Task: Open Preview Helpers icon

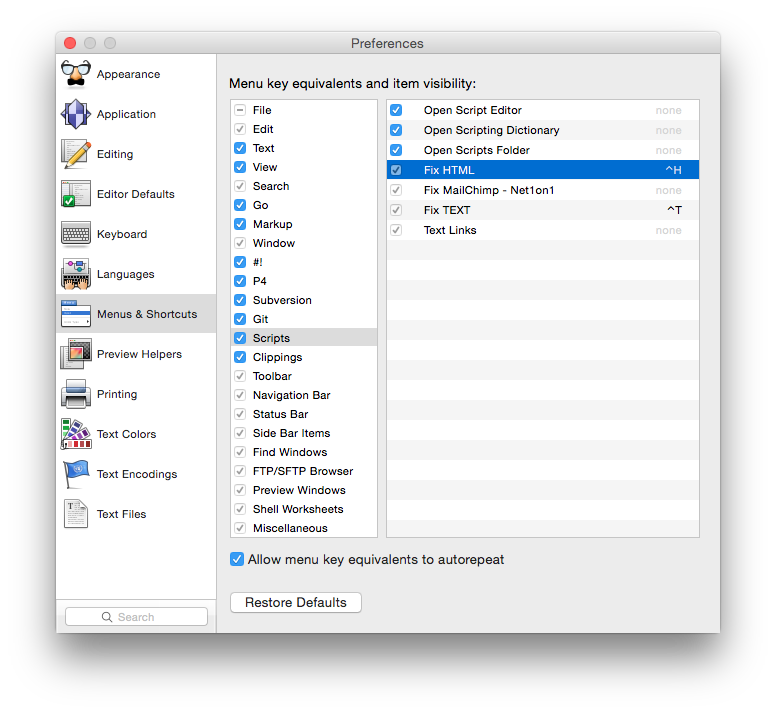Action: (76, 354)
